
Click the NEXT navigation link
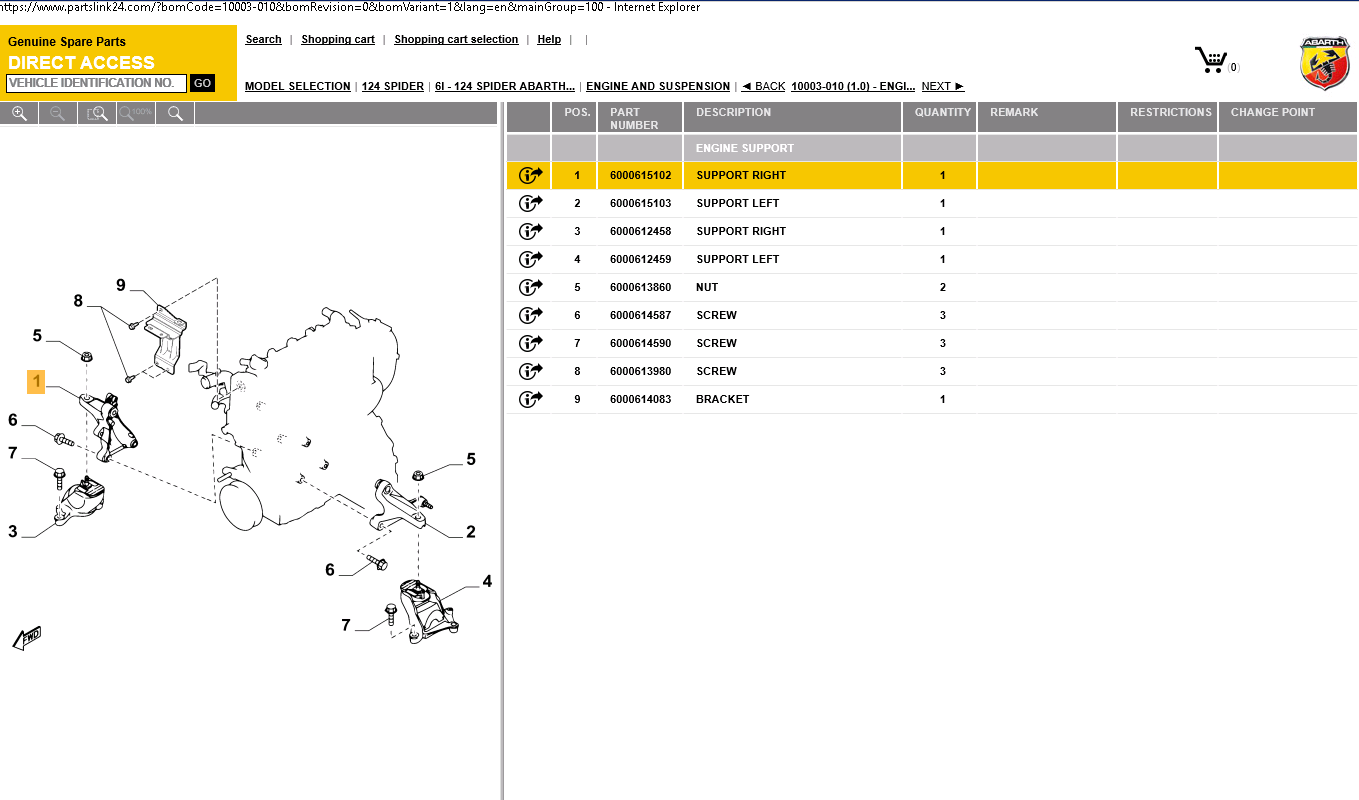point(943,86)
